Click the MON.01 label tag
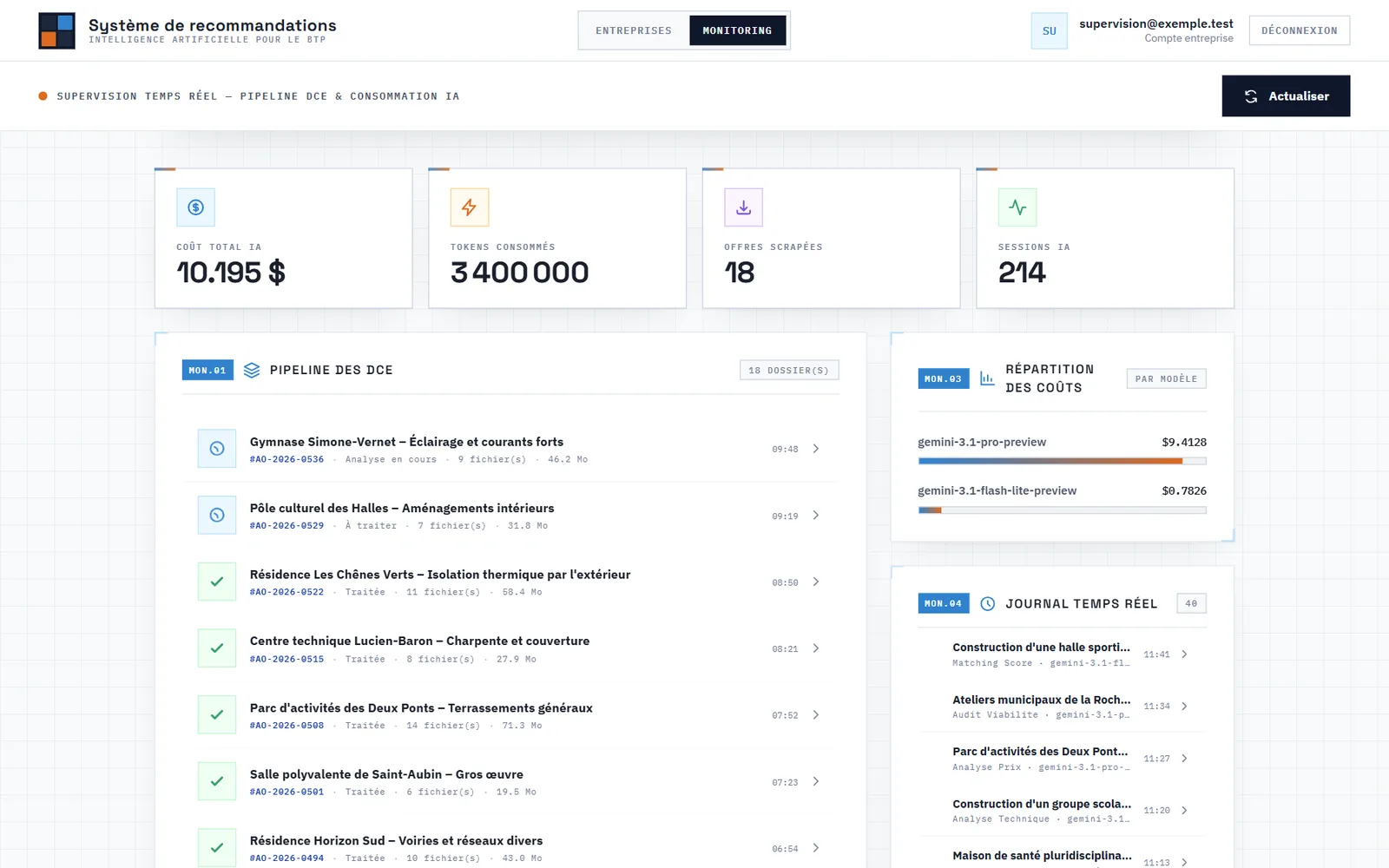 [x=207, y=371]
